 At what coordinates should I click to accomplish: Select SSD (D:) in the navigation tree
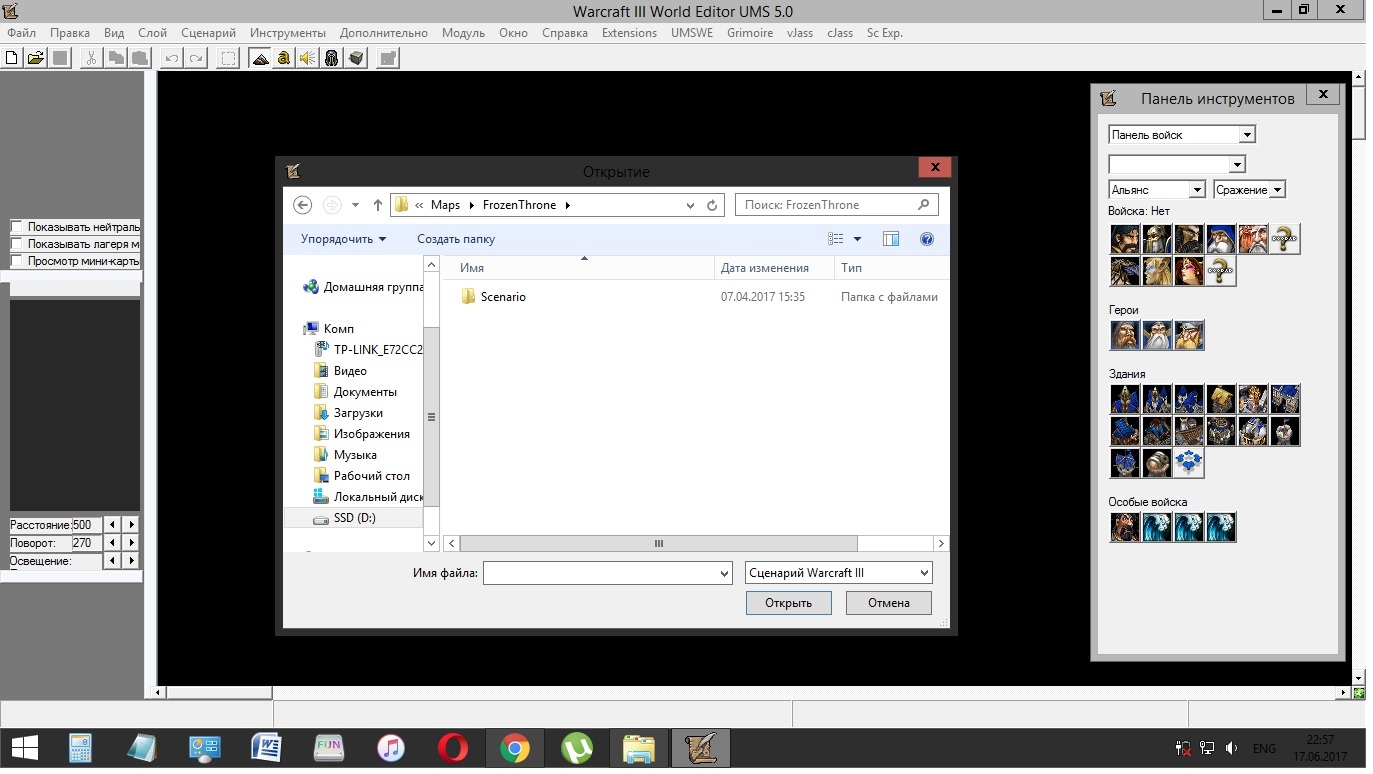pos(355,518)
